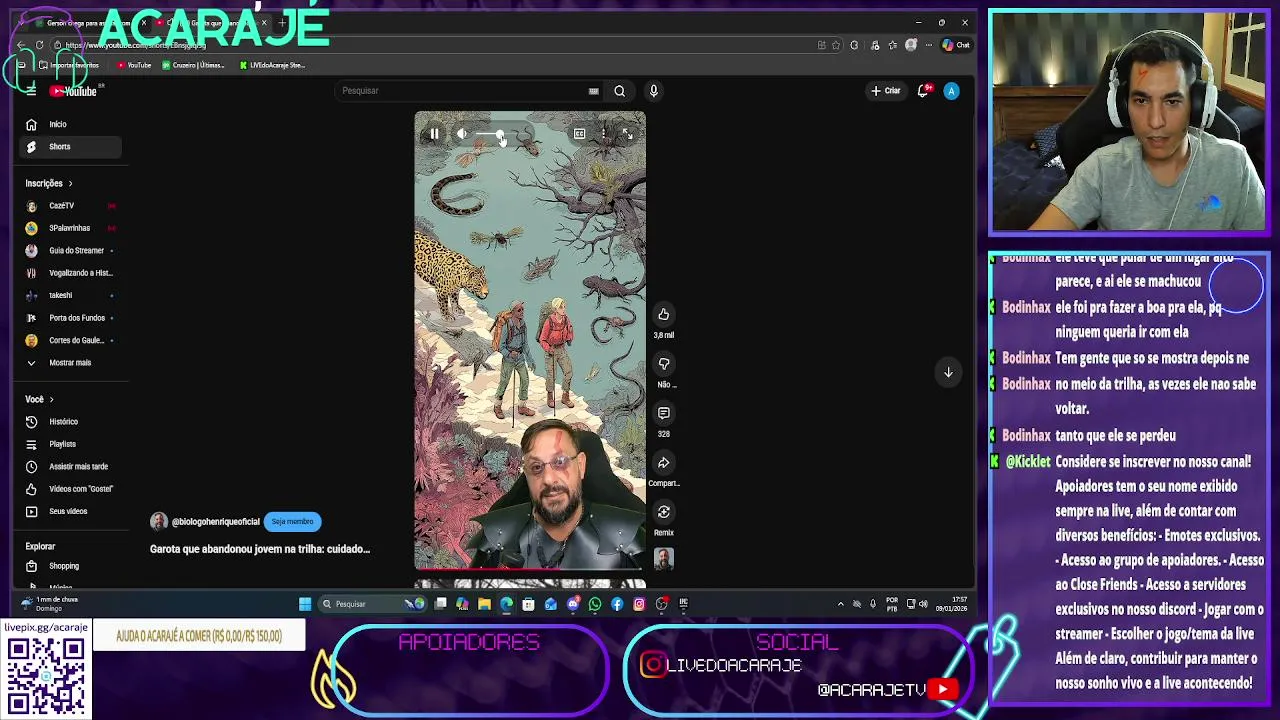Click the Short's red progress bar
Screen dimensions: 1280x720
[x=530, y=568]
